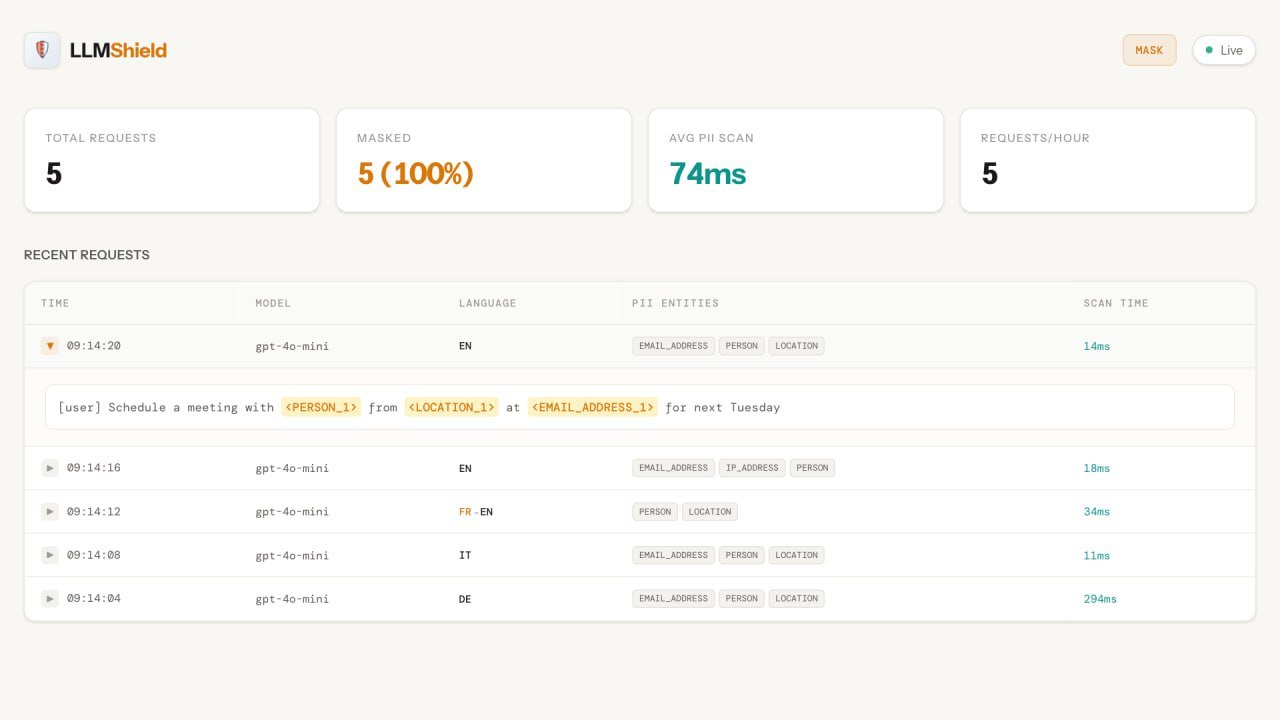1280x720 pixels.
Task: Click the <PERSON_1> masked token
Action: 321,407
